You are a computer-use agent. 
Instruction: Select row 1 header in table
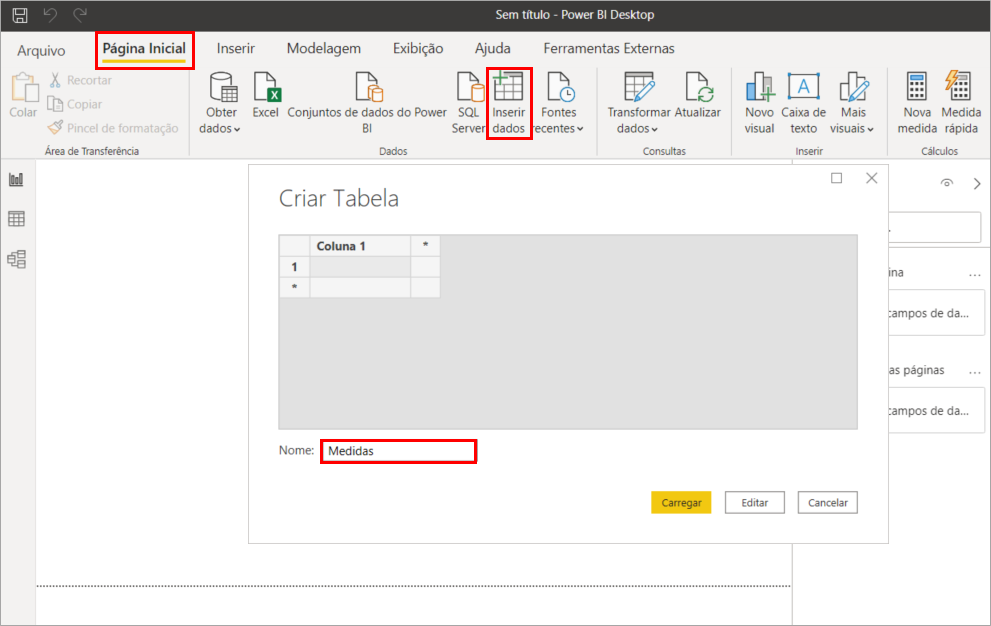[295, 267]
